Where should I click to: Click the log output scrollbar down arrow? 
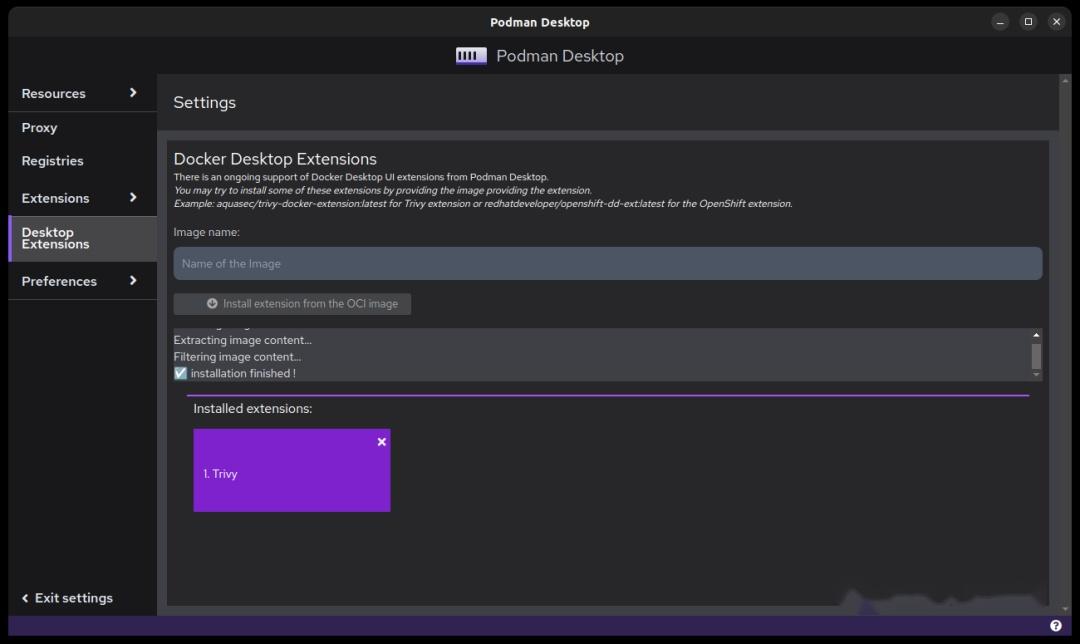[x=1036, y=376]
